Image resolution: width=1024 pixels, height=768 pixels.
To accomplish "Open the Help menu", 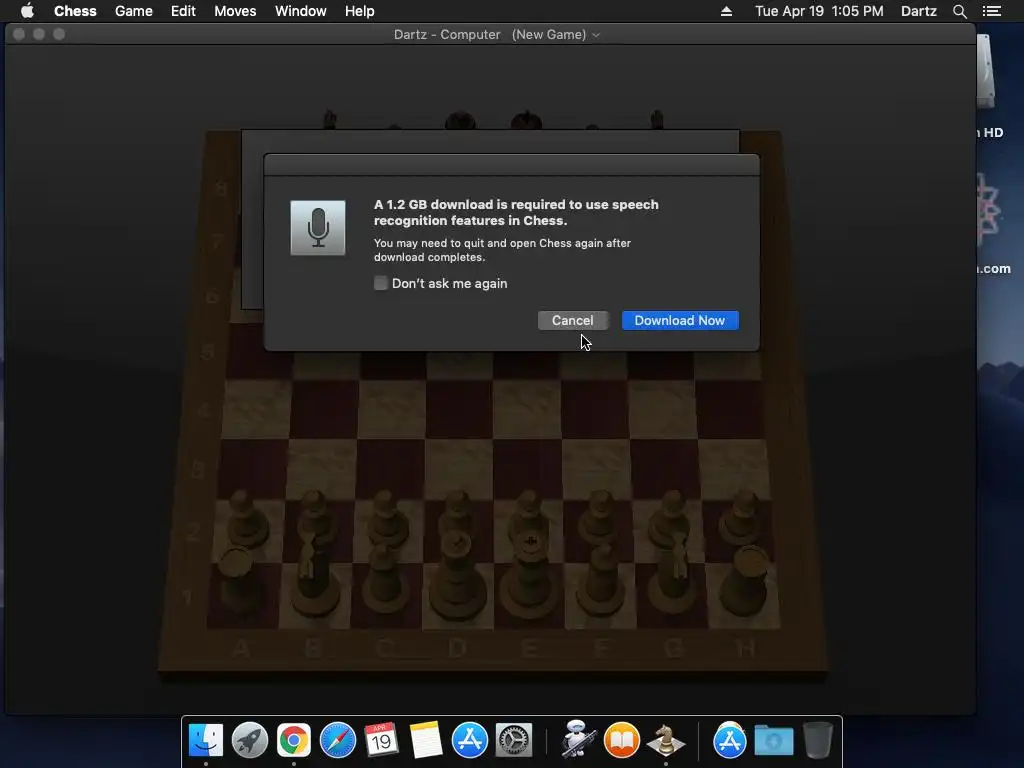I will (360, 11).
